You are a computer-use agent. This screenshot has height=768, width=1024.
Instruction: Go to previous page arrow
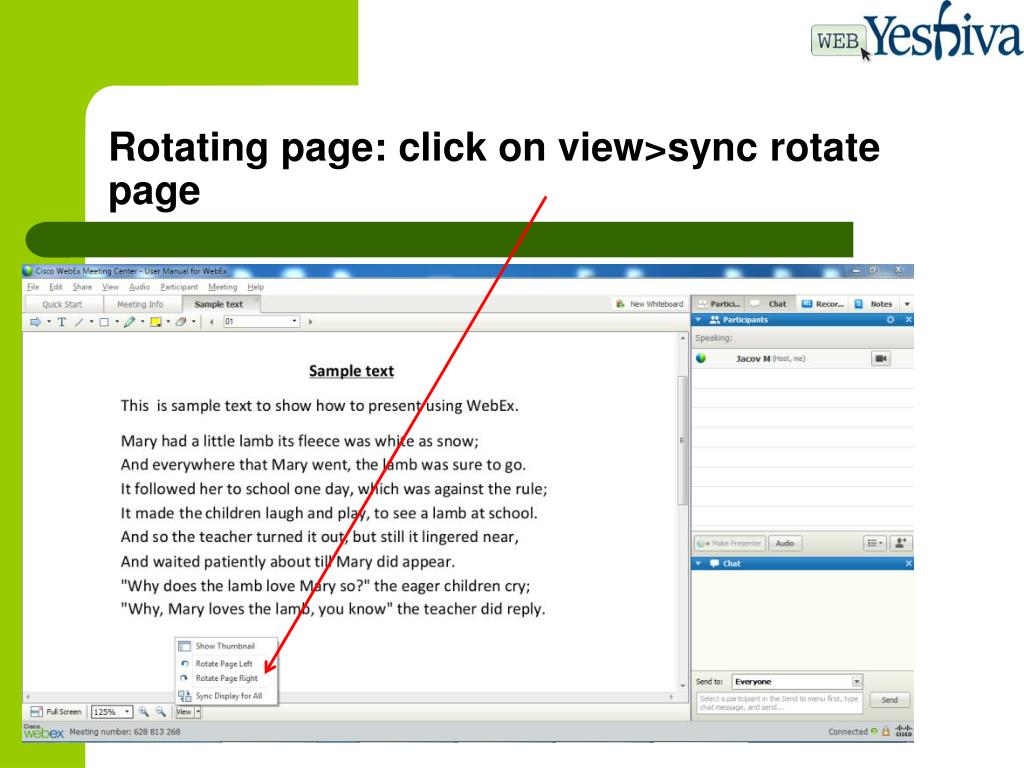coord(212,321)
